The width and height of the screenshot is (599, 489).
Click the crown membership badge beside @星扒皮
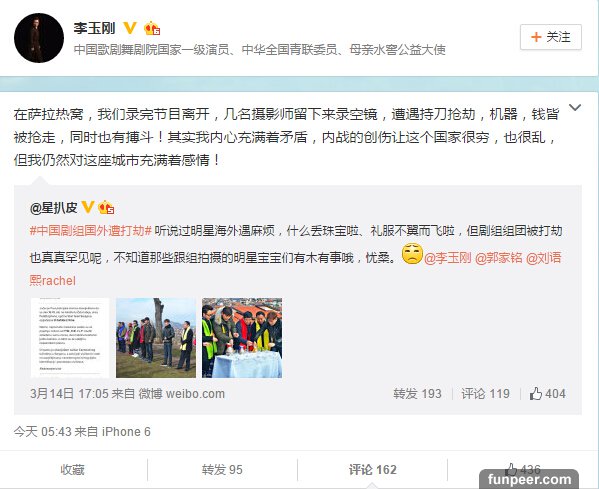pyautogui.click(x=106, y=207)
